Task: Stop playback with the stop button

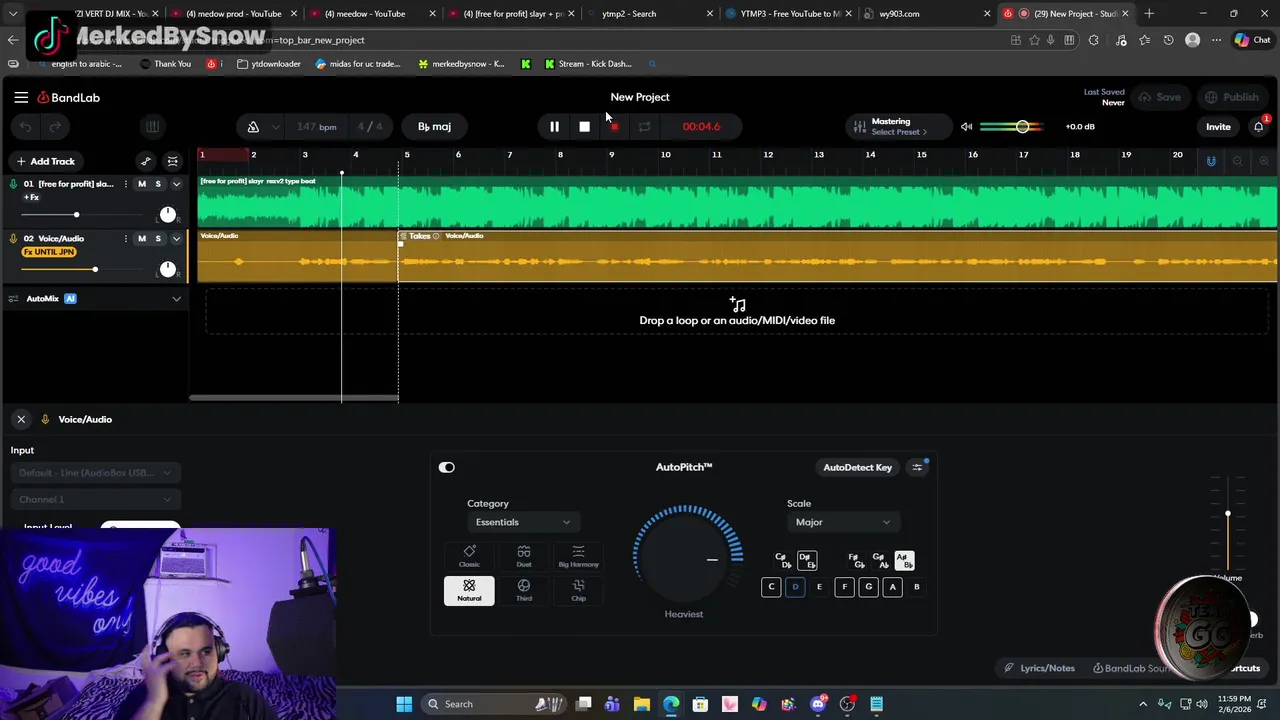Action: [584, 127]
